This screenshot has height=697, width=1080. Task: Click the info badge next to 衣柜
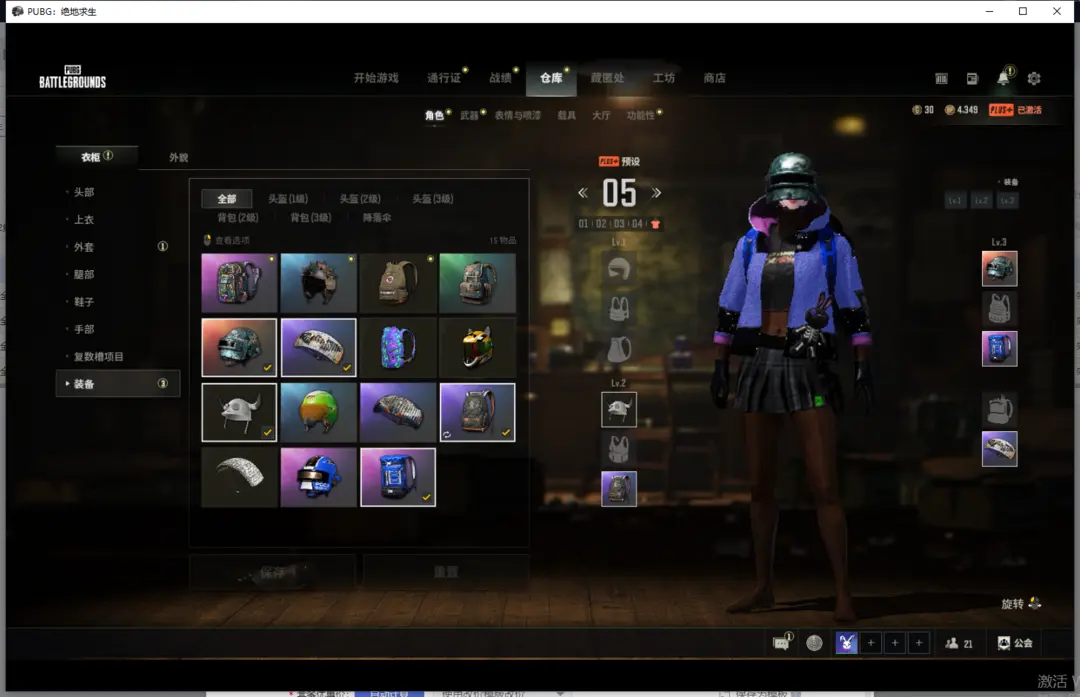tap(108, 156)
